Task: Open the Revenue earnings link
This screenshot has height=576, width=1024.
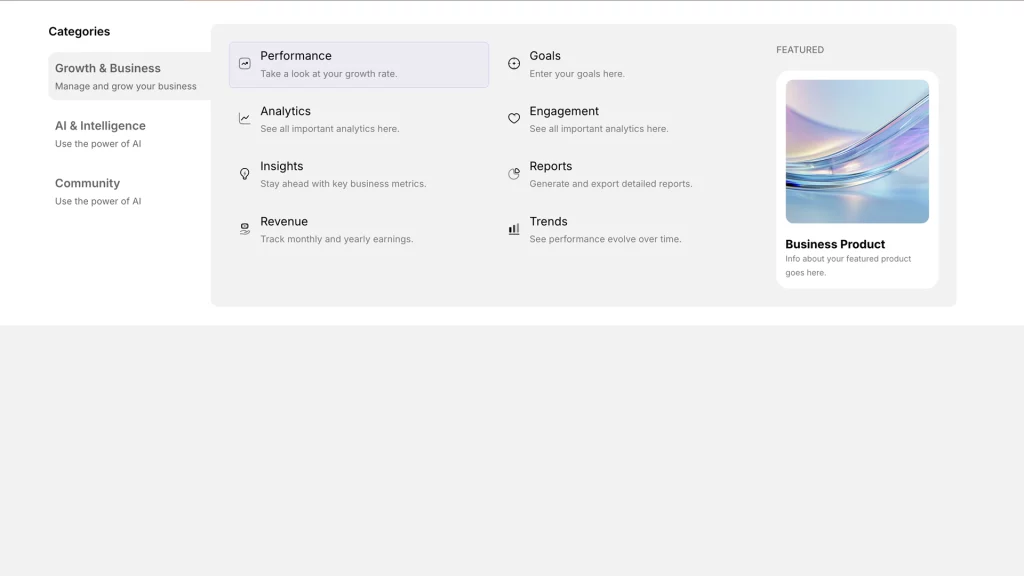Action: (284, 222)
